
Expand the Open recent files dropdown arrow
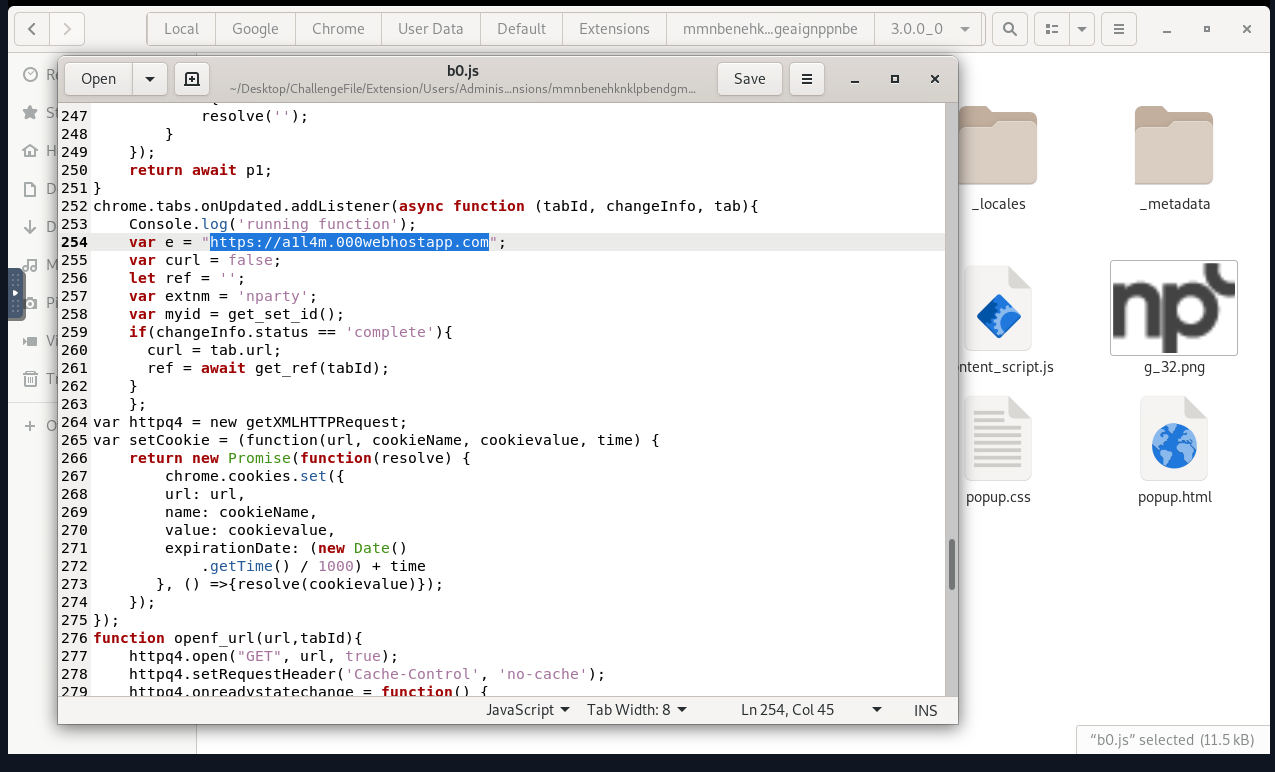[150, 79]
